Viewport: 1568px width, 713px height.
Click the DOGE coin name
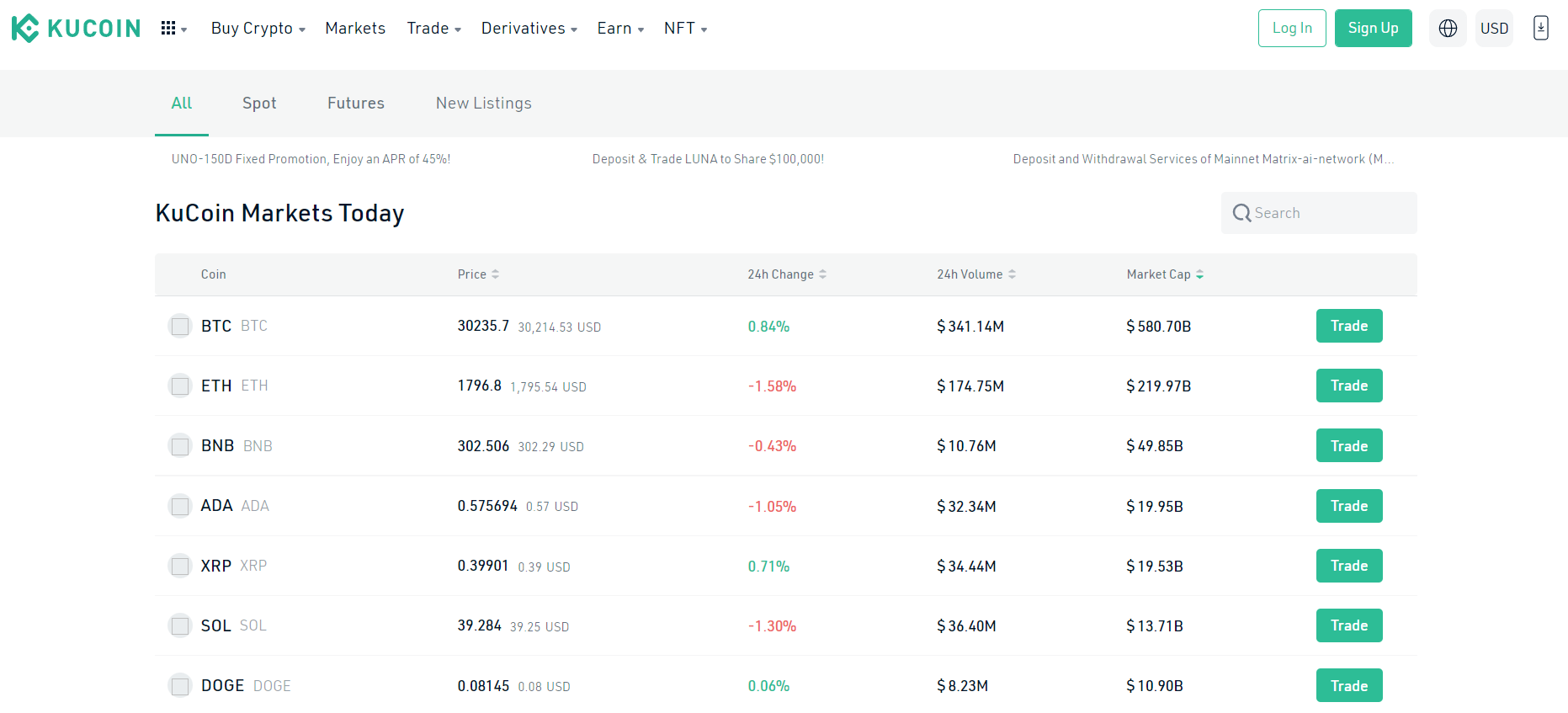(x=222, y=685)
